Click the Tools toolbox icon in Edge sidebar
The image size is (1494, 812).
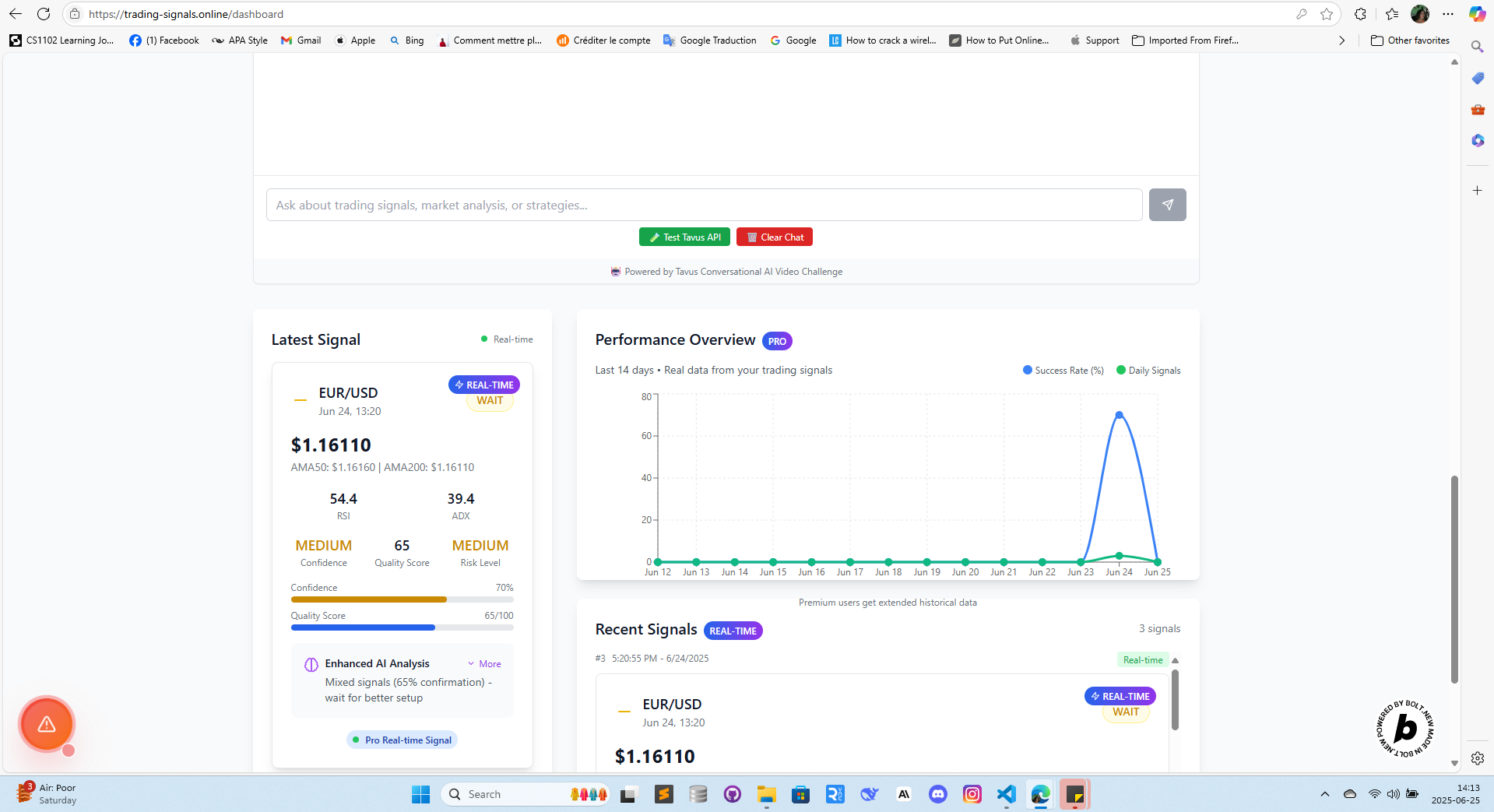coord(1477,110)
